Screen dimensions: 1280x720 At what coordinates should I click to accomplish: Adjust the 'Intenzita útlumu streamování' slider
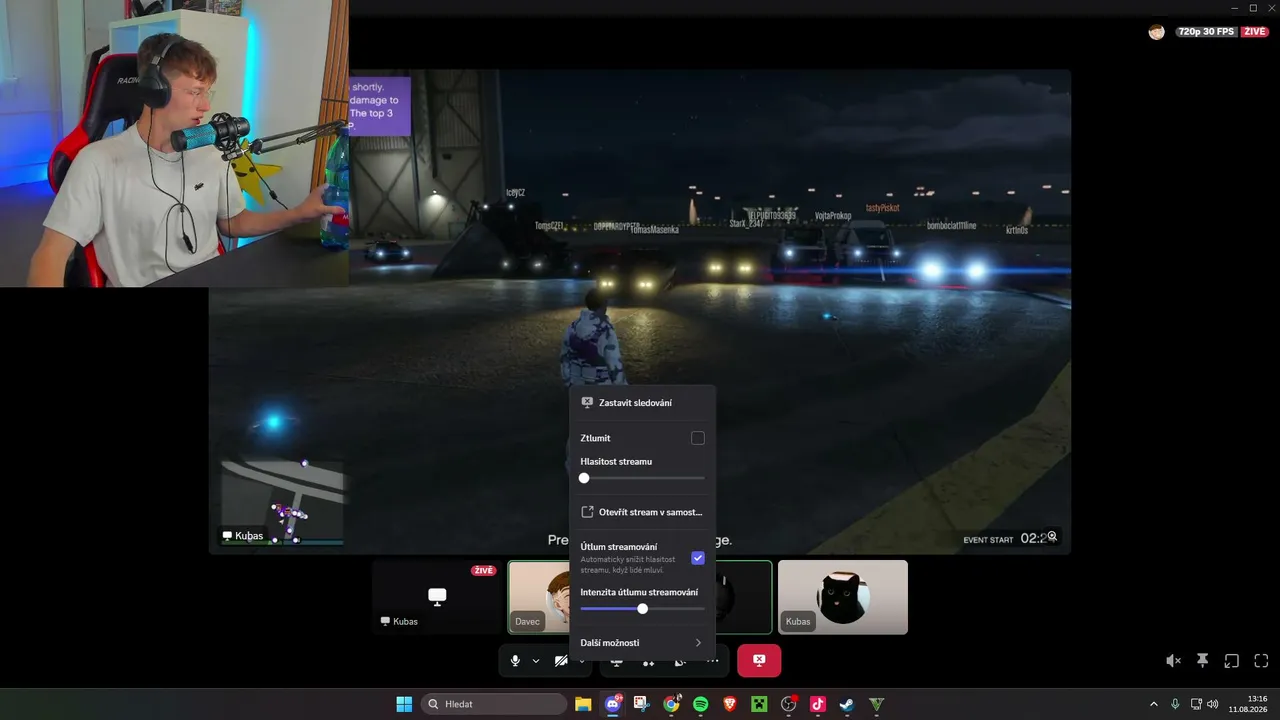pyautogui.click(x=642, y=609)
